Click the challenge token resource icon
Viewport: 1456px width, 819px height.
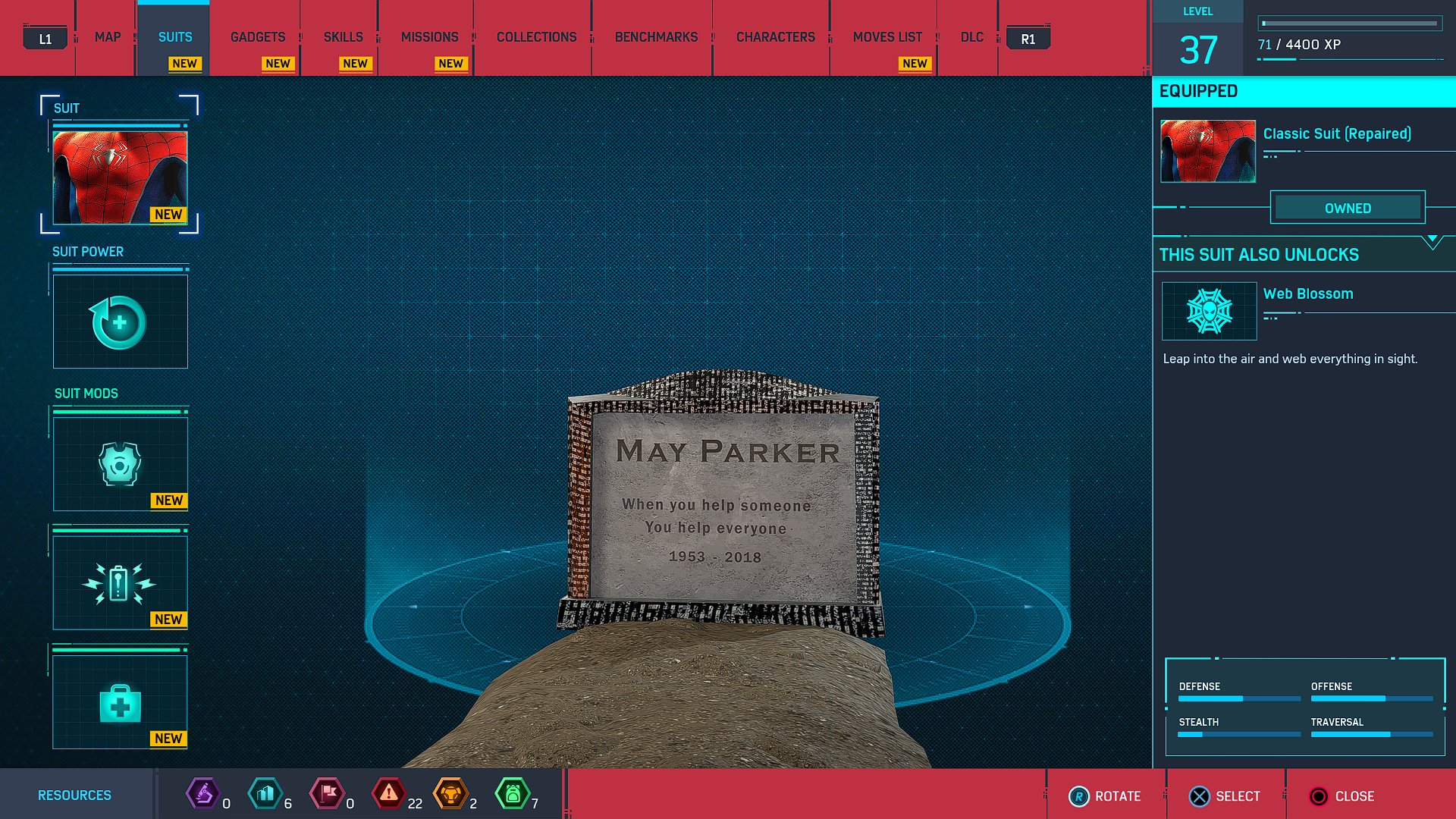pos(450,794)
